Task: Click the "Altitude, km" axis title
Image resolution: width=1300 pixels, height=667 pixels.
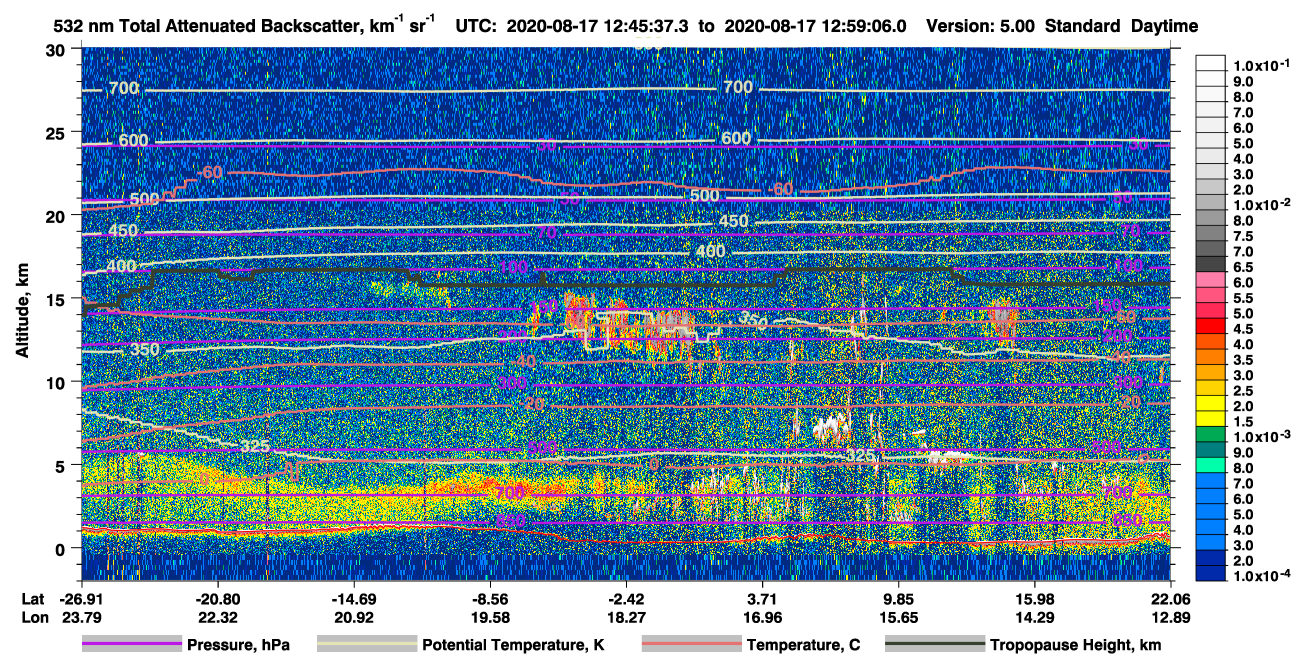Action: click(x=22, y=312)
